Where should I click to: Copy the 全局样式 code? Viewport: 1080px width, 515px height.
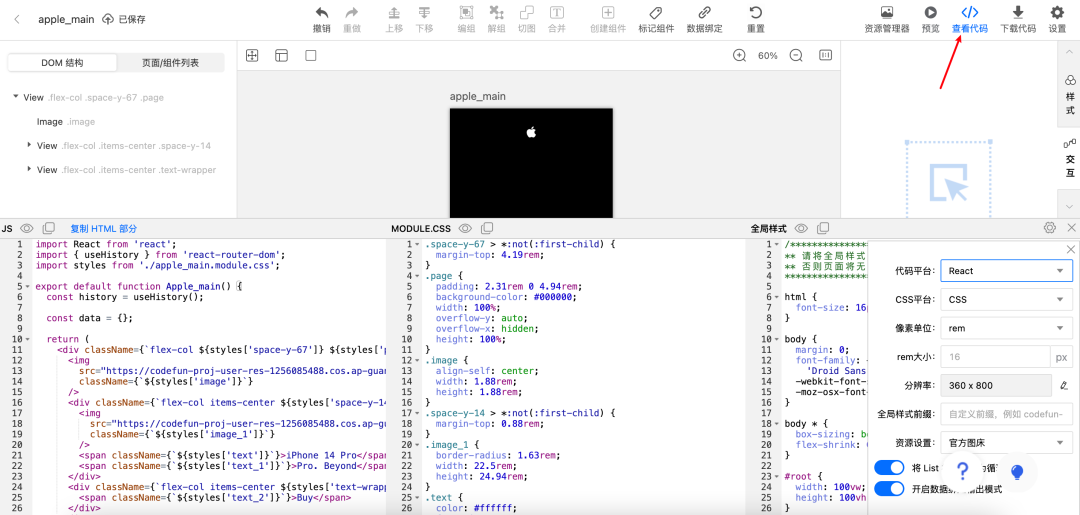click(823, 229)
